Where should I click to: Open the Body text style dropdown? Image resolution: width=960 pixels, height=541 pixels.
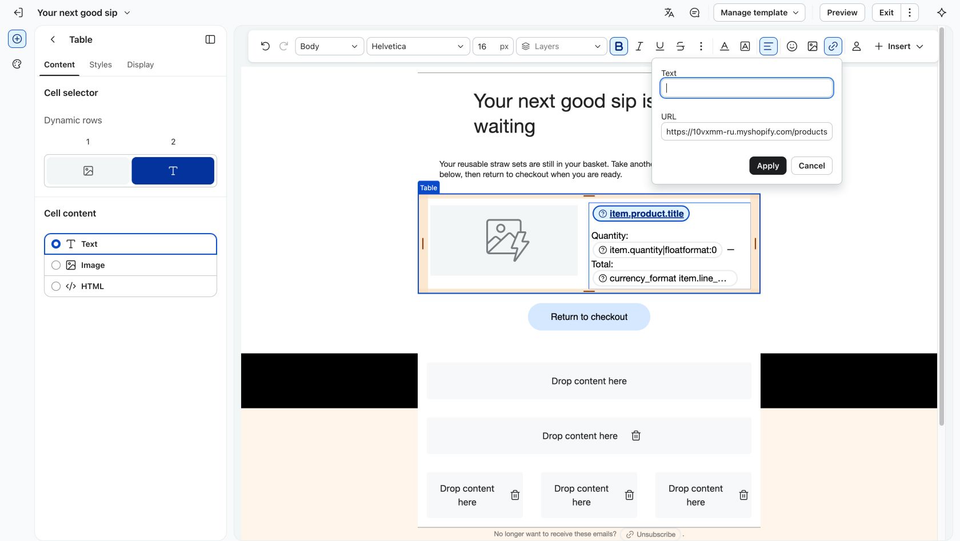tap(329, 46)
